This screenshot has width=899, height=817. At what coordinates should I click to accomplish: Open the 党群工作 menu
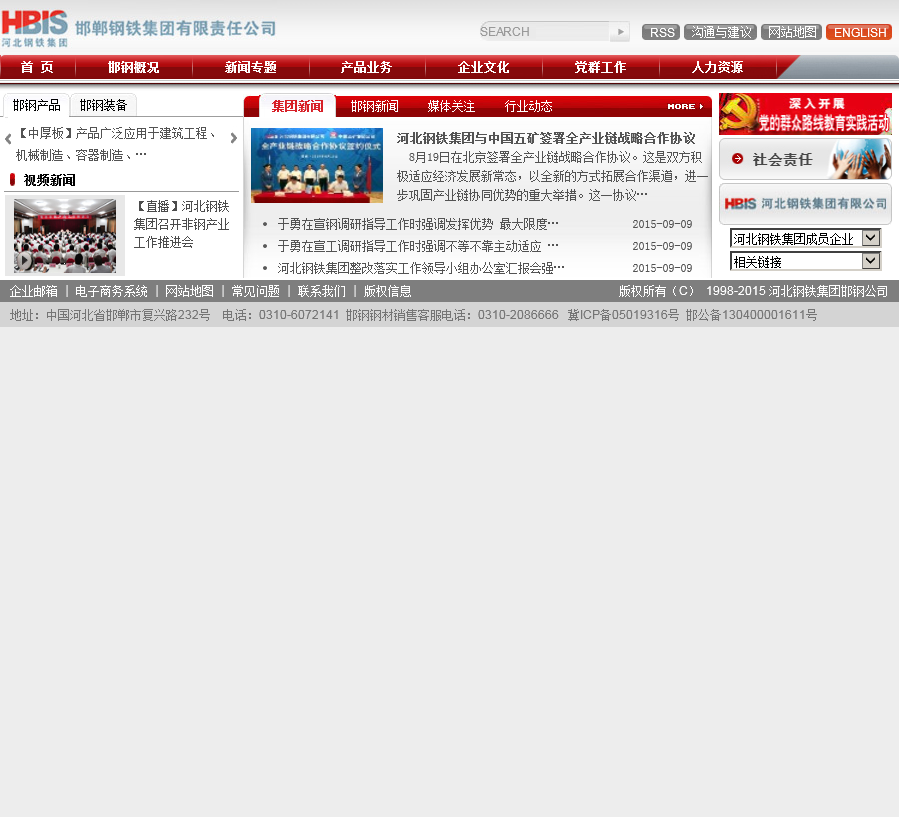(600, 67)
